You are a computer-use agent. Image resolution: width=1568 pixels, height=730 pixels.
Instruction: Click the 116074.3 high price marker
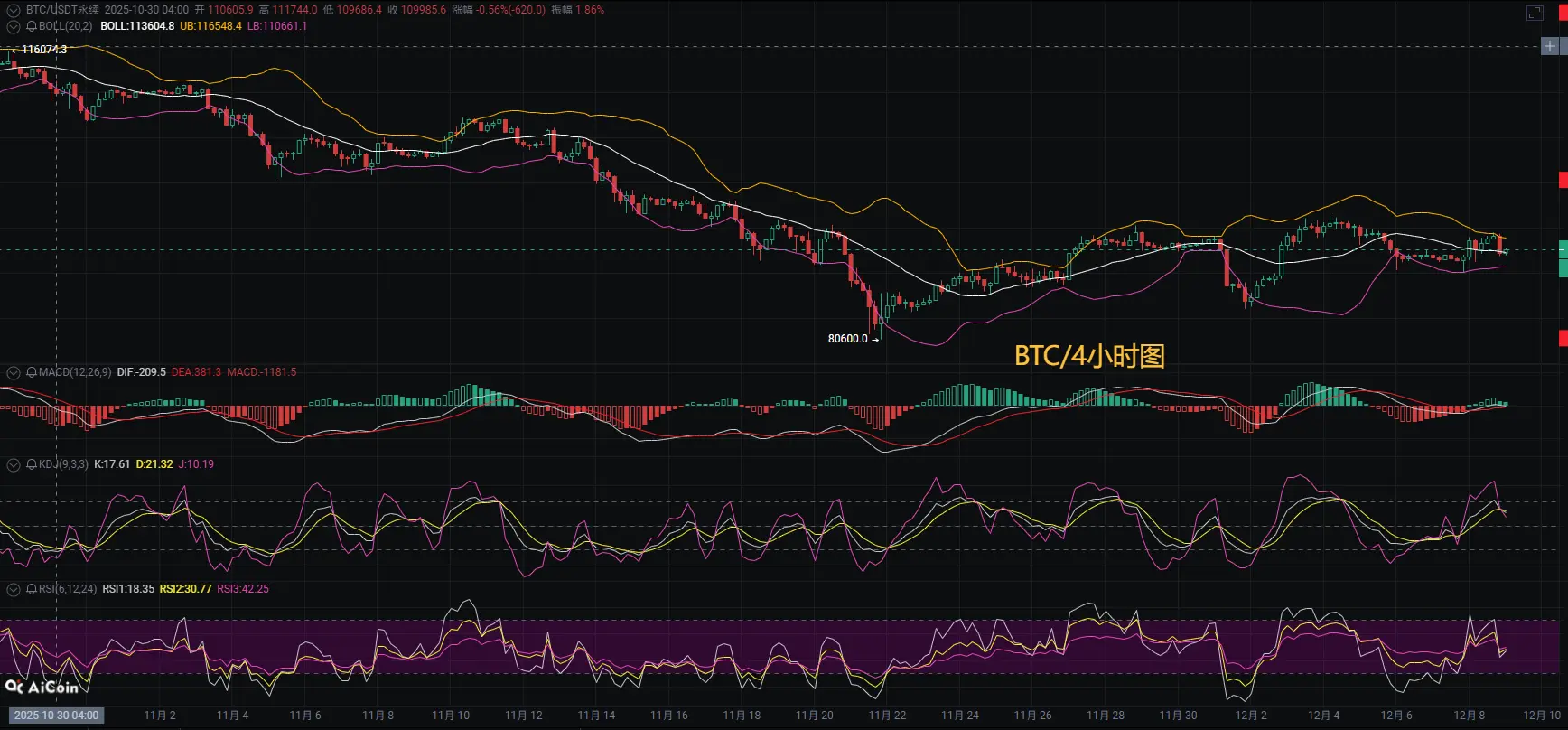pyautogui.click(x=40, y=50)
